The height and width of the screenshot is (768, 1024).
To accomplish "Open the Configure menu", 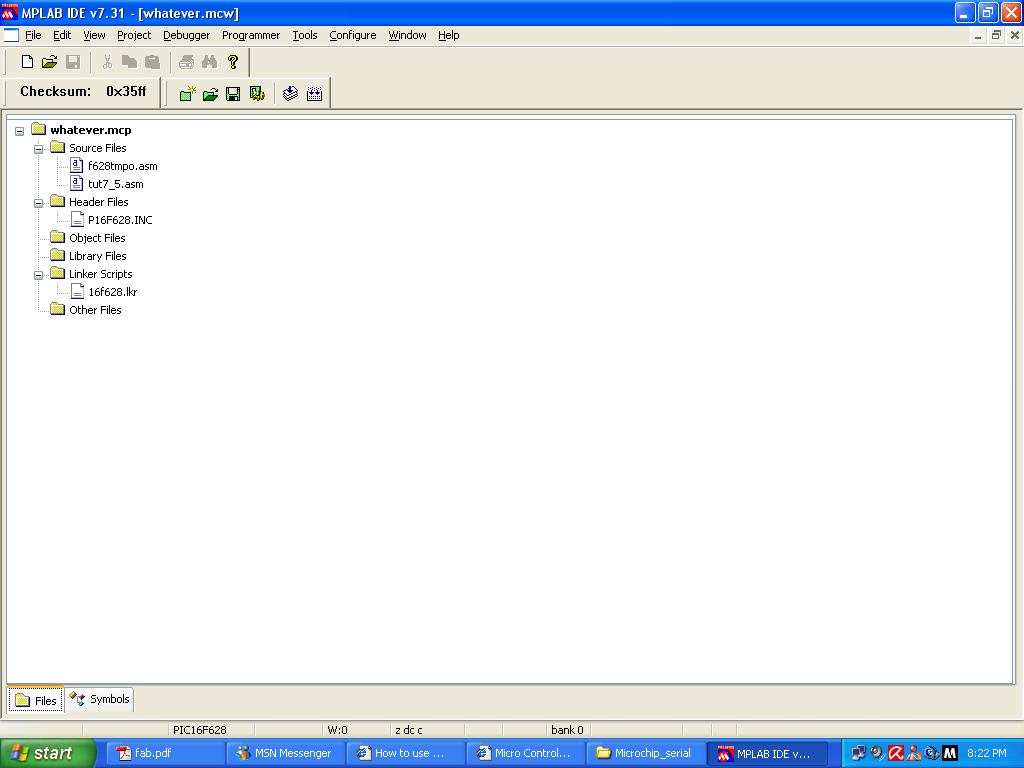I will [353, 35].
